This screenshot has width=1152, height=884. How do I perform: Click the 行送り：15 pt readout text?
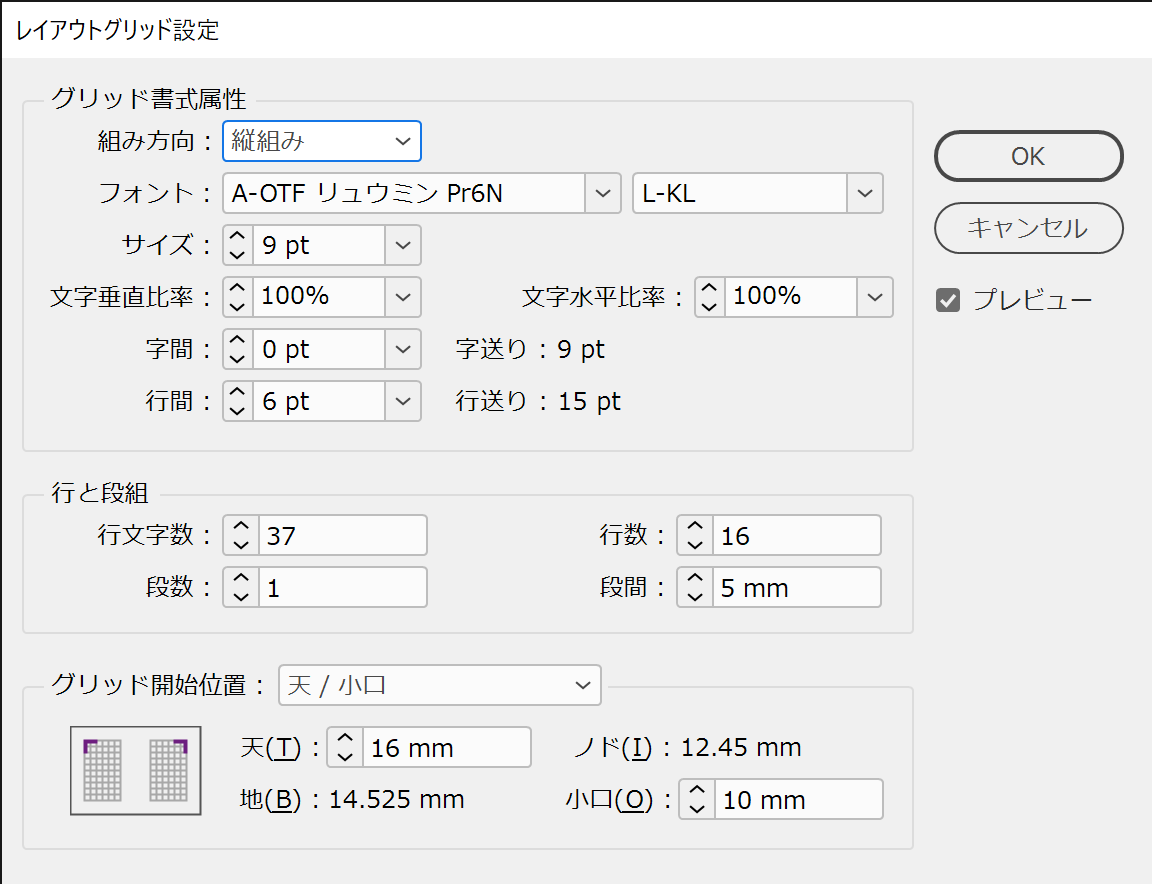(538, 401)
